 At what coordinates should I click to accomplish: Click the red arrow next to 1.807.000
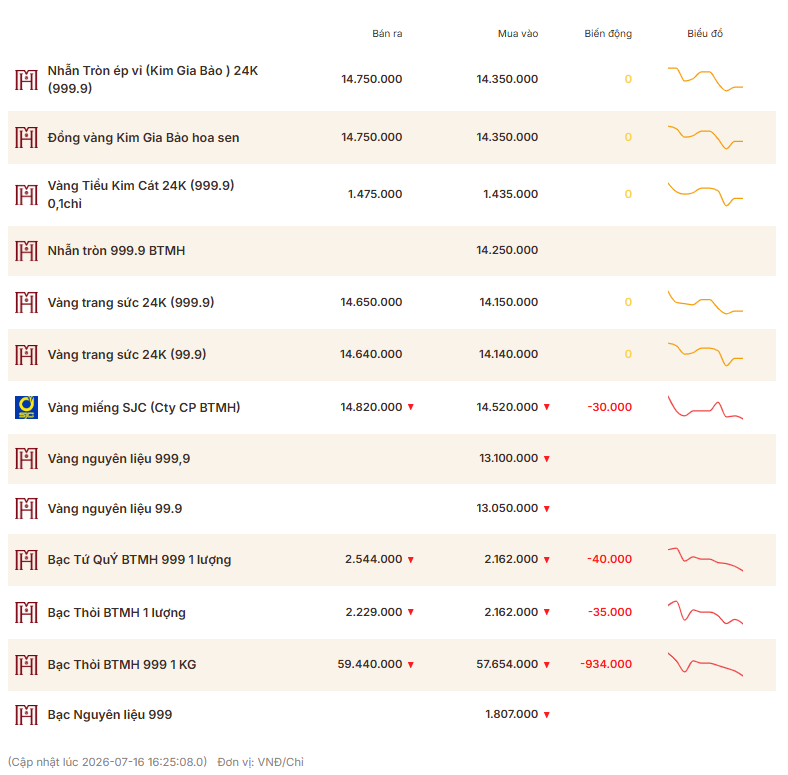tap(547, 714)
